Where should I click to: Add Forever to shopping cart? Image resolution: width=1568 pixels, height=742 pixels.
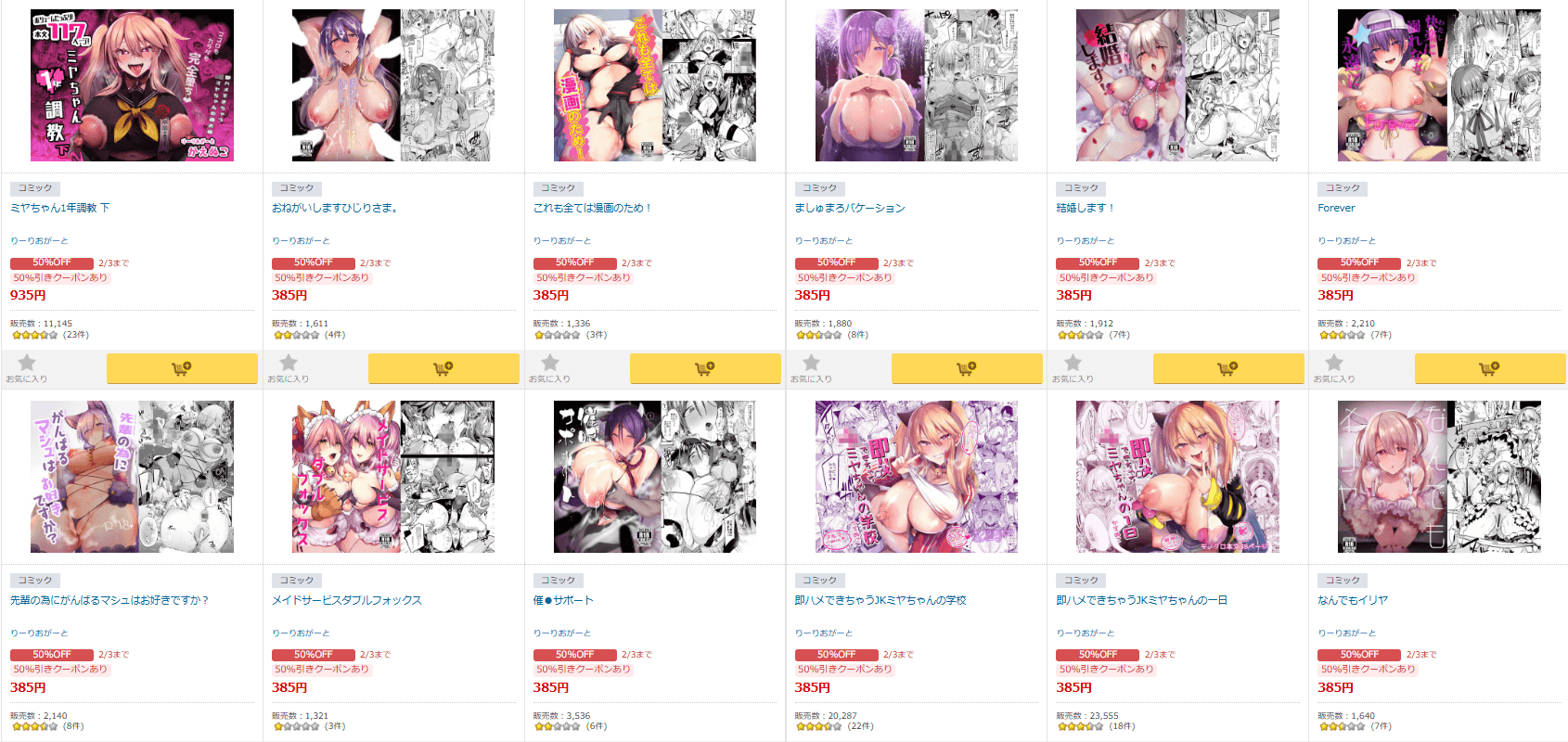click(1490, 368)
